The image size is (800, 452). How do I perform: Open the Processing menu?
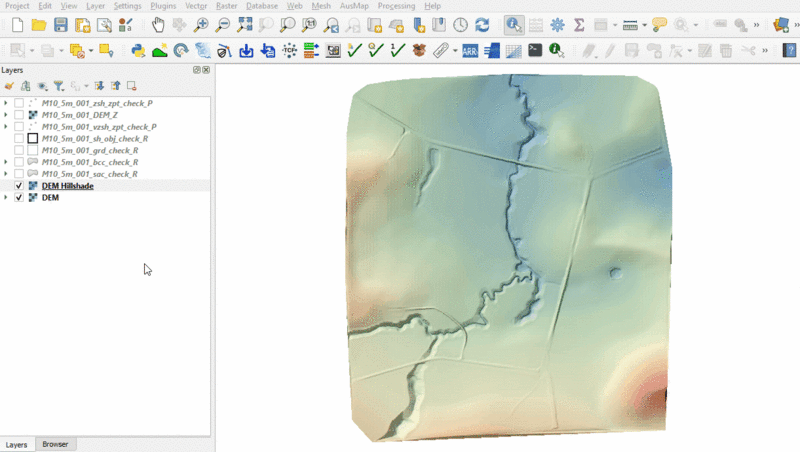tap(396, 6)
